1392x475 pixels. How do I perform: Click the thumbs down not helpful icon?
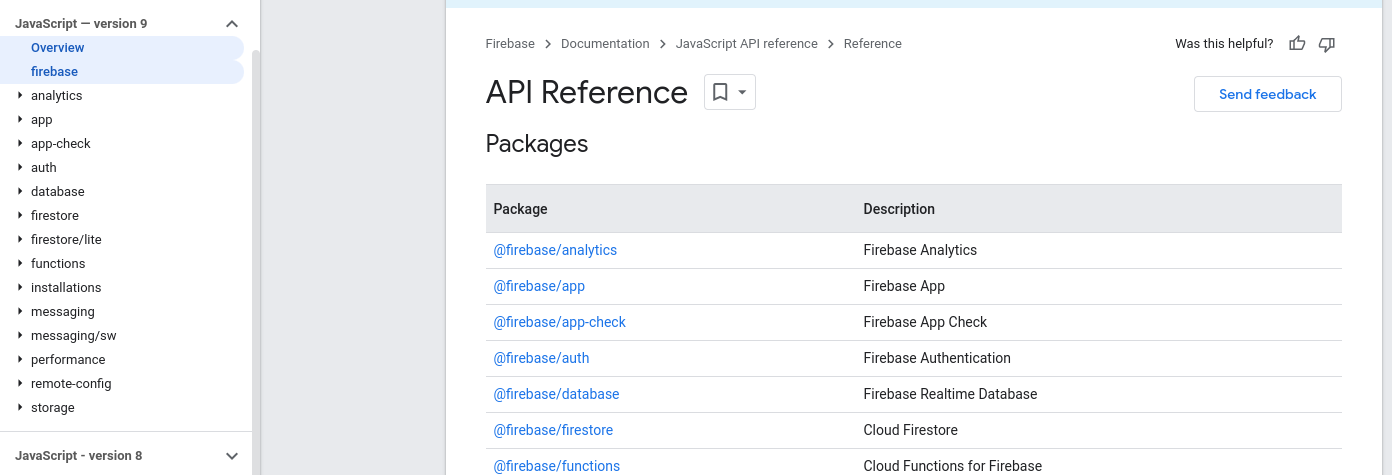[1327, 44]
